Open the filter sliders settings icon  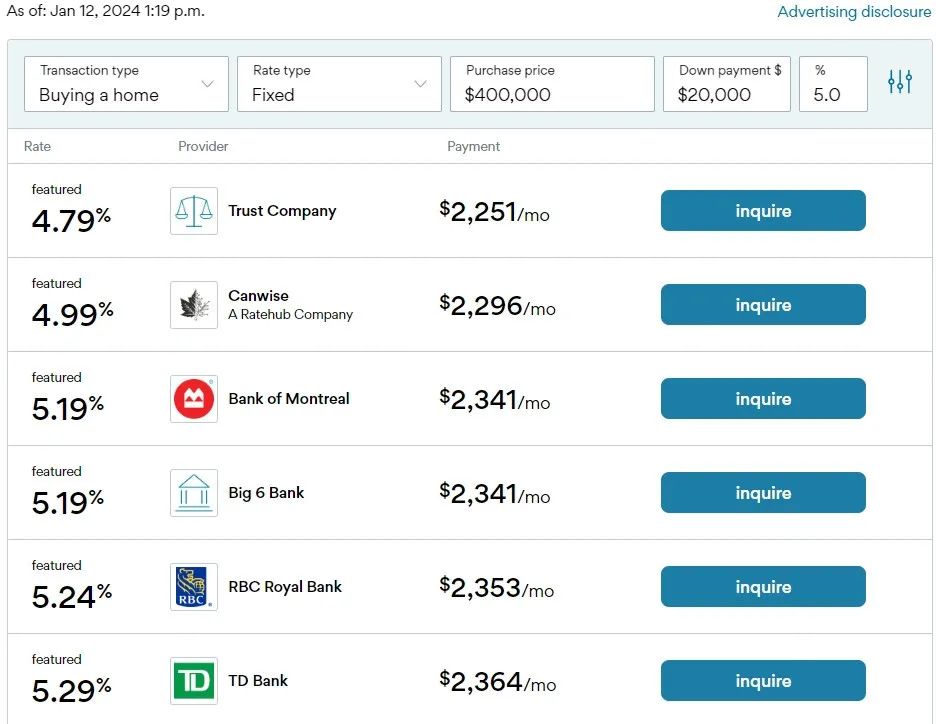[x=900, y=82]
